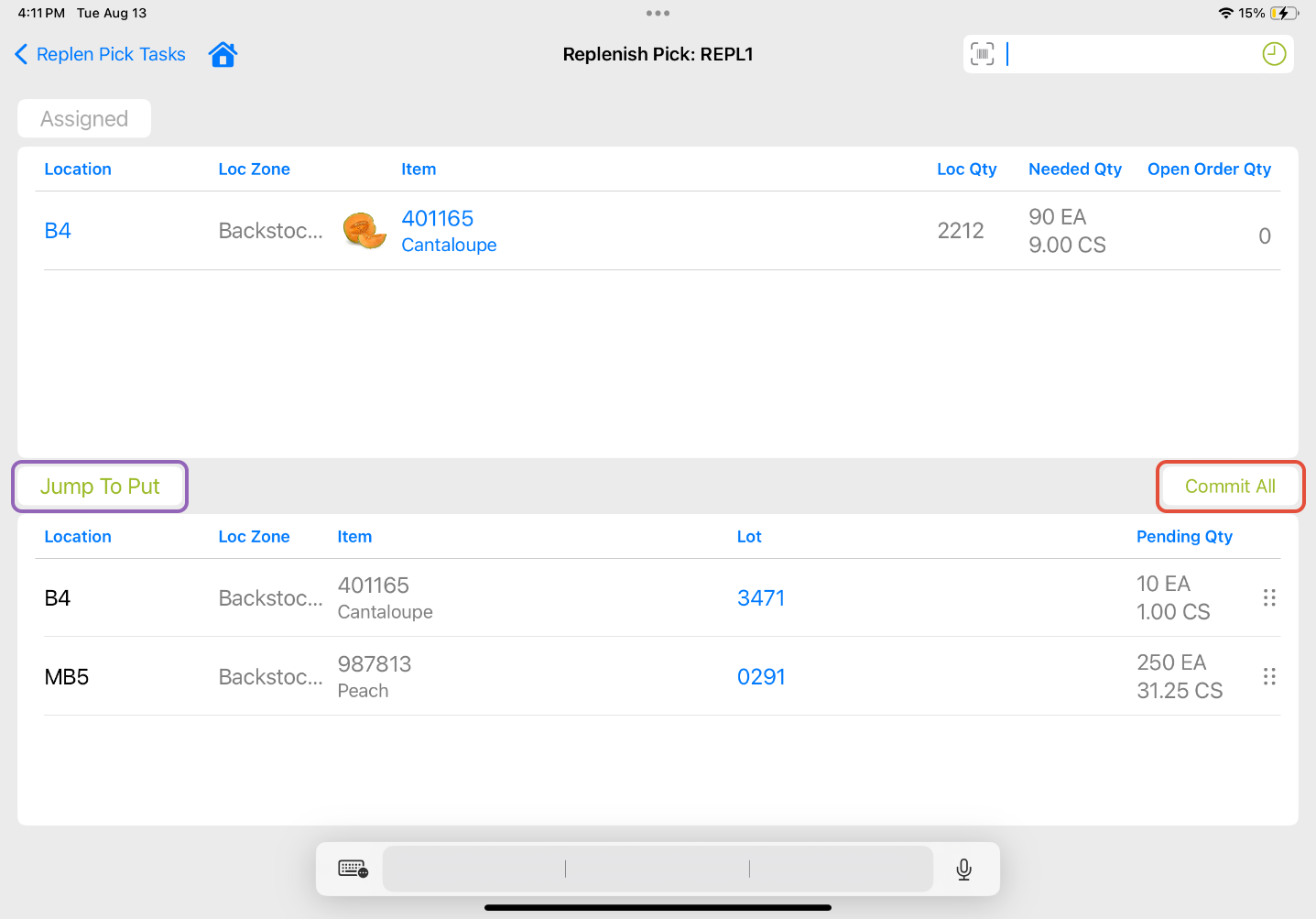Open drag handle menu for Cantaloupe row
This screenshot has width=1316, height=919.
[x=1269, y=597]
